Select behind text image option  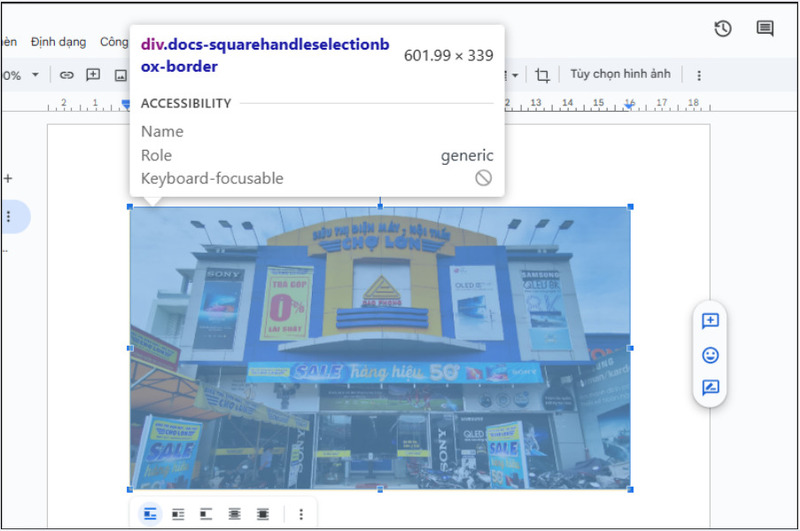click(235, 514)
